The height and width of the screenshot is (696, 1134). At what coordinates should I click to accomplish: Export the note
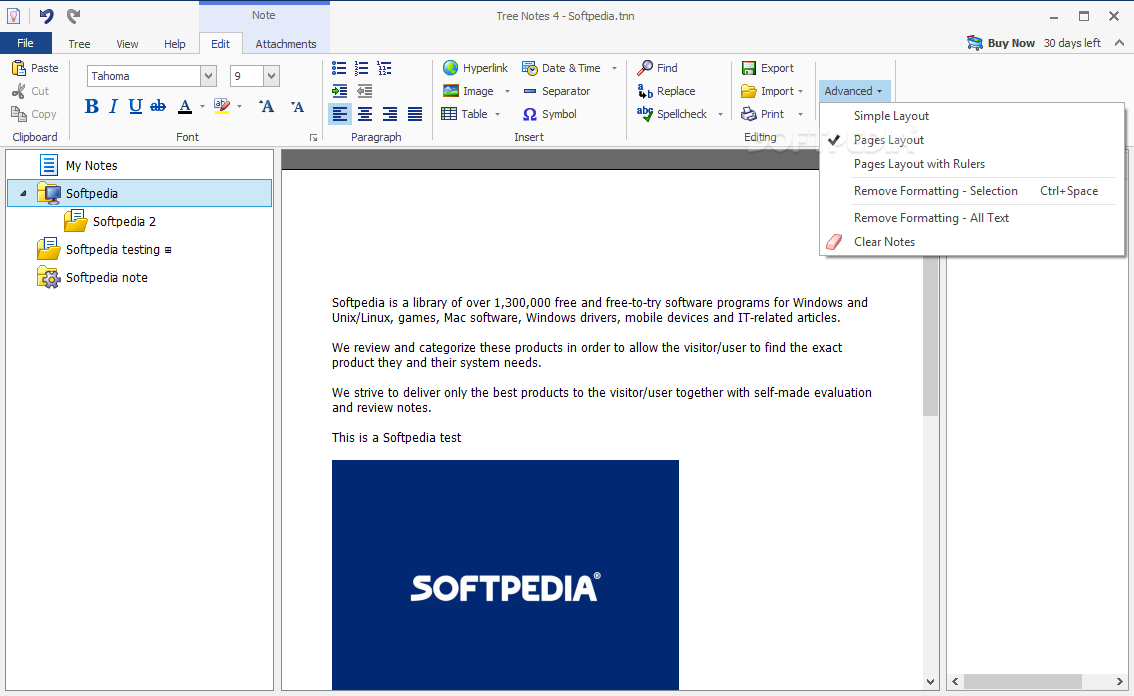pos(767,68)
